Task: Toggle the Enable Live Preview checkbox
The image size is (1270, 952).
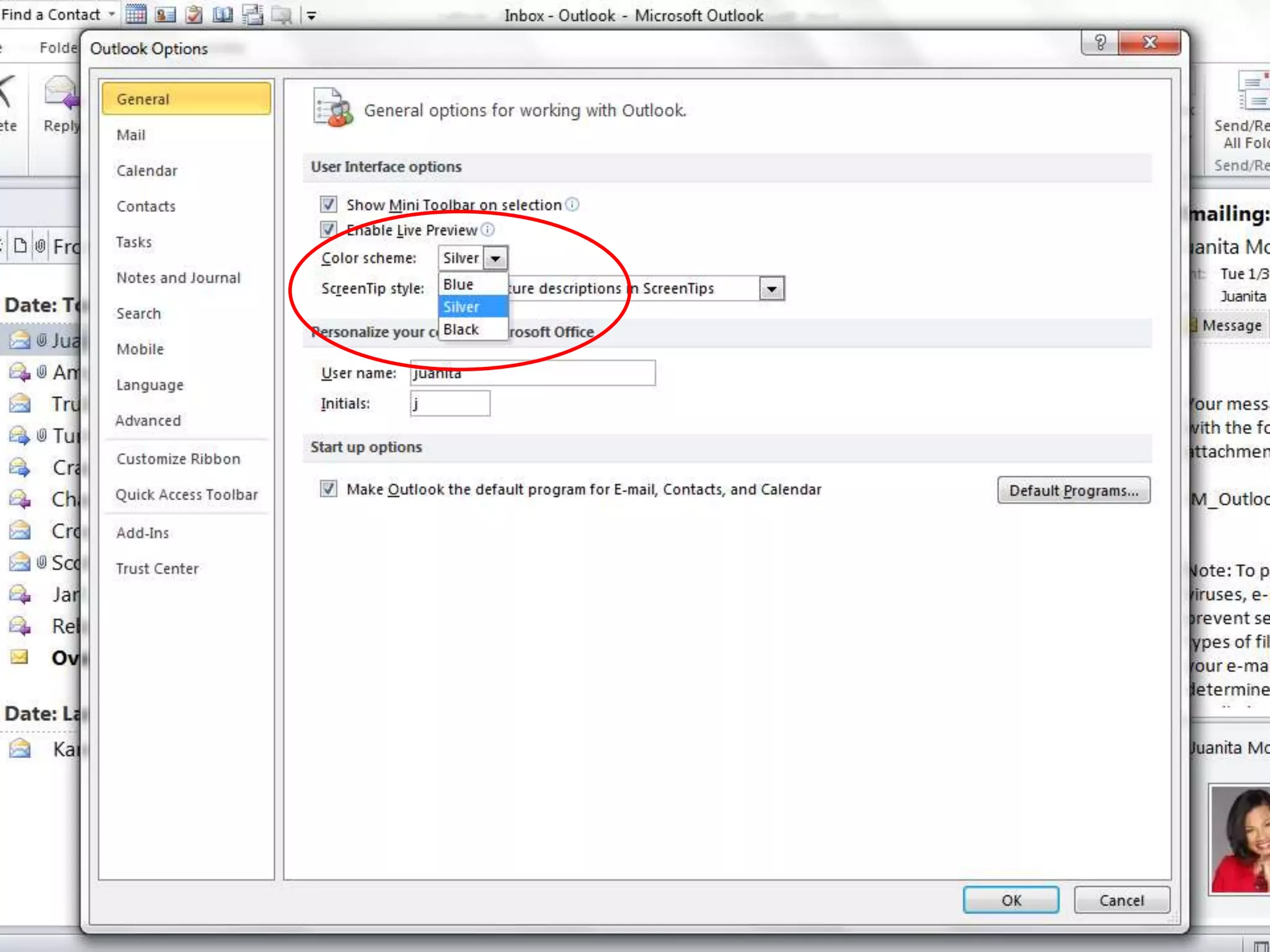Action: [x=329, y=230]
